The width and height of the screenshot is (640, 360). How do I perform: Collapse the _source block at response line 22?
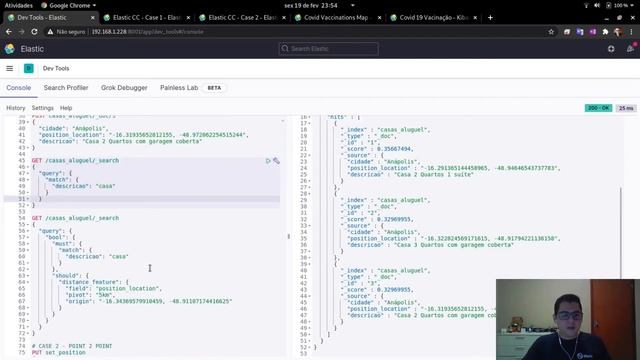point(310,156)
